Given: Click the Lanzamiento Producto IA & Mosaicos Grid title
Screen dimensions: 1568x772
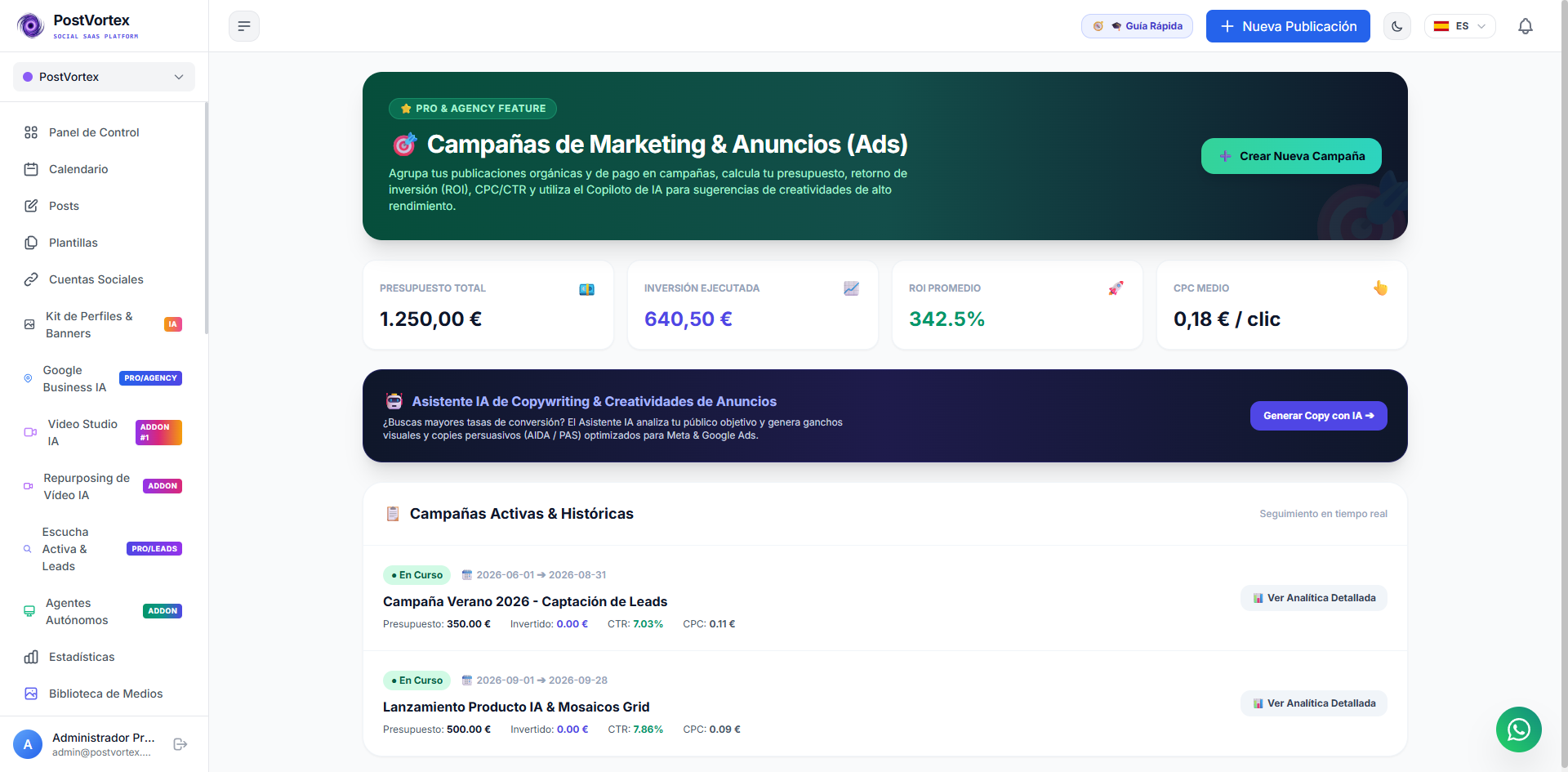Looking at the screenshot, I should point(516,707).
